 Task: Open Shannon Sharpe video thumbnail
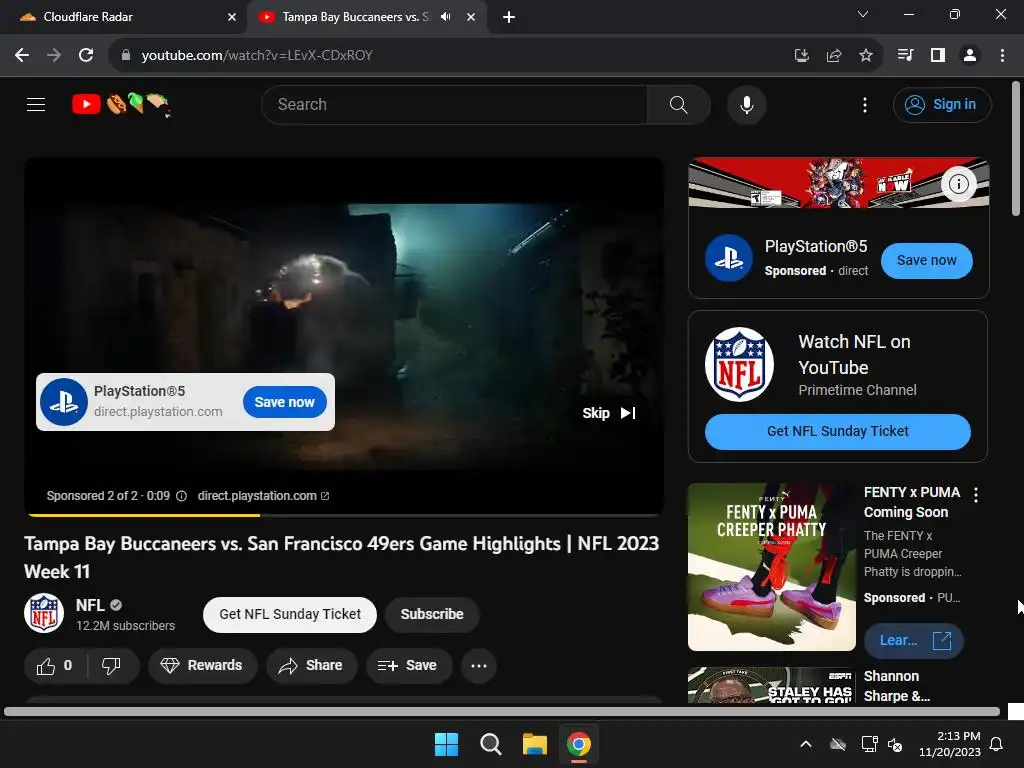[x=771, y=685]
